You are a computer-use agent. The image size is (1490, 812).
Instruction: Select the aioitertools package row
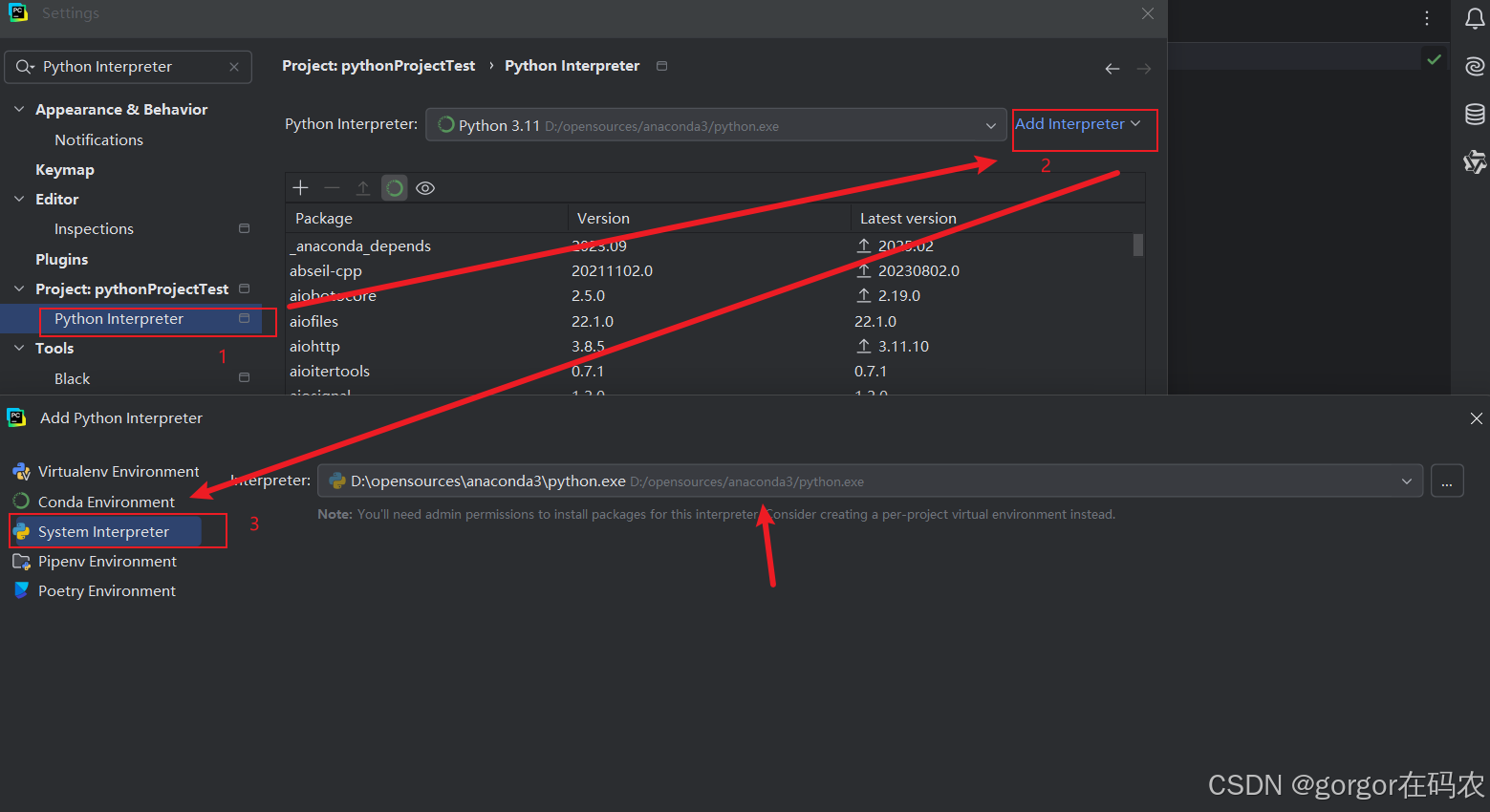coord(709,372)
